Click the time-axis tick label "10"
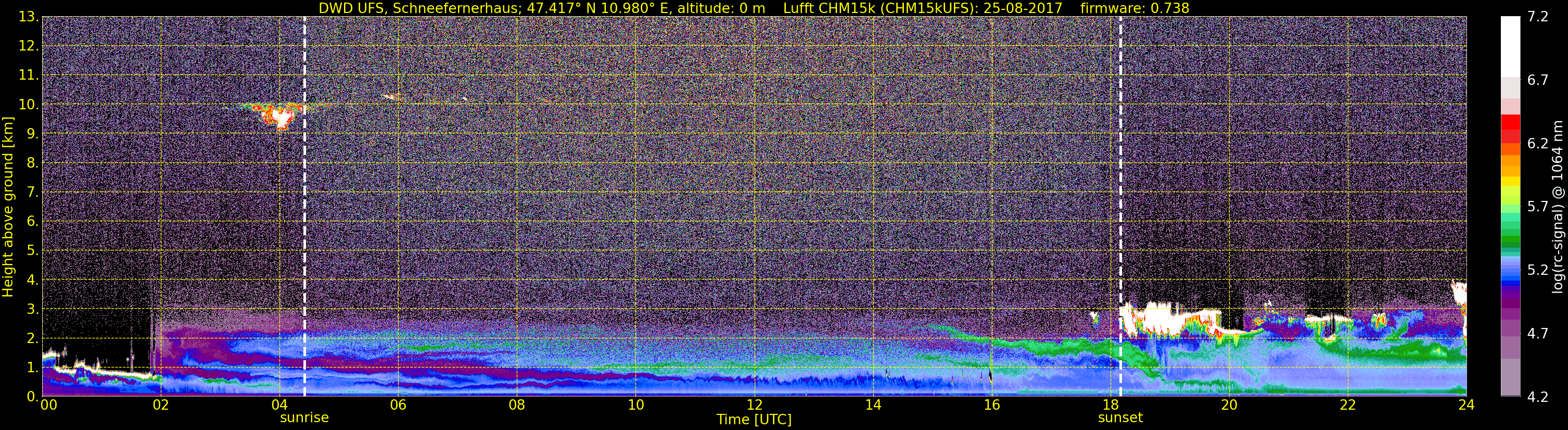The width and height of the screenshot is (1568, 430). tap(635, 406)
